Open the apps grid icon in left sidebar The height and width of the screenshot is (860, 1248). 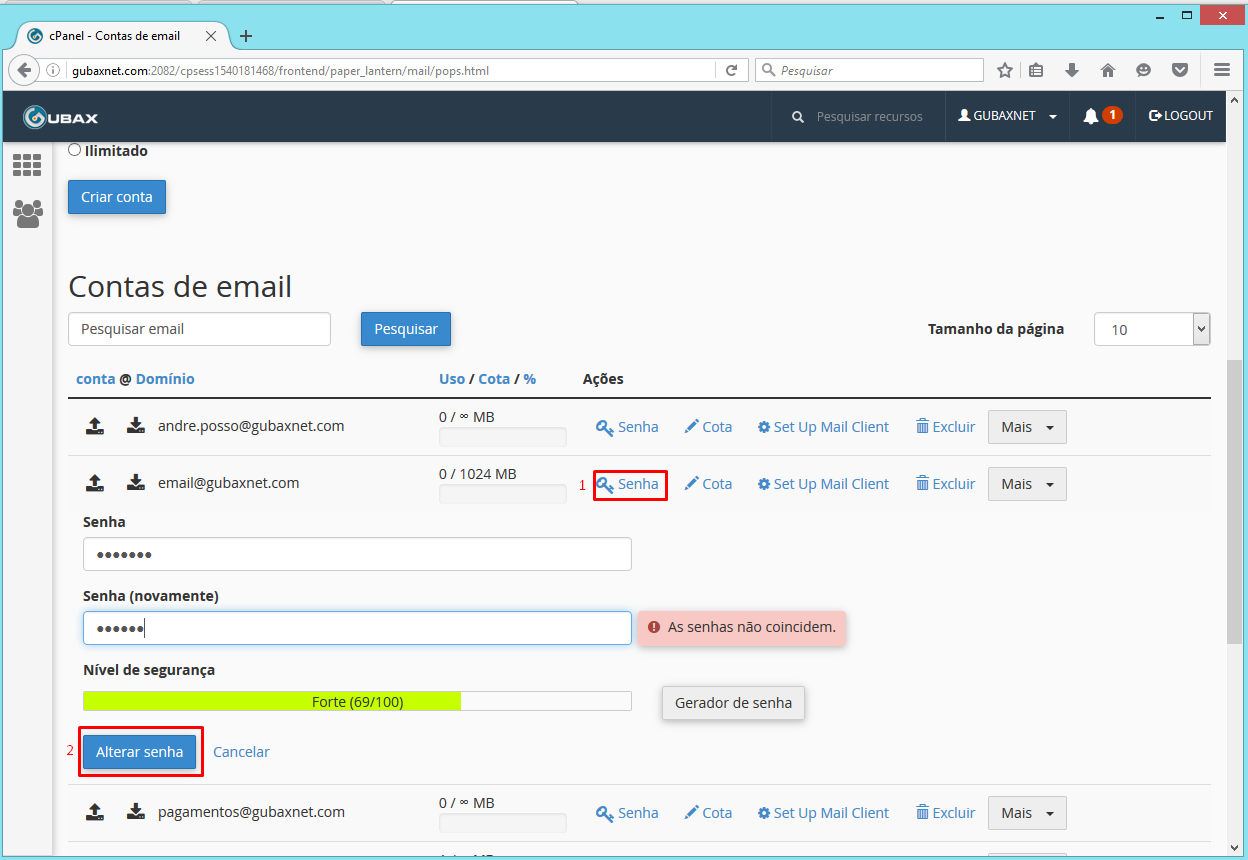coord(26,165)
